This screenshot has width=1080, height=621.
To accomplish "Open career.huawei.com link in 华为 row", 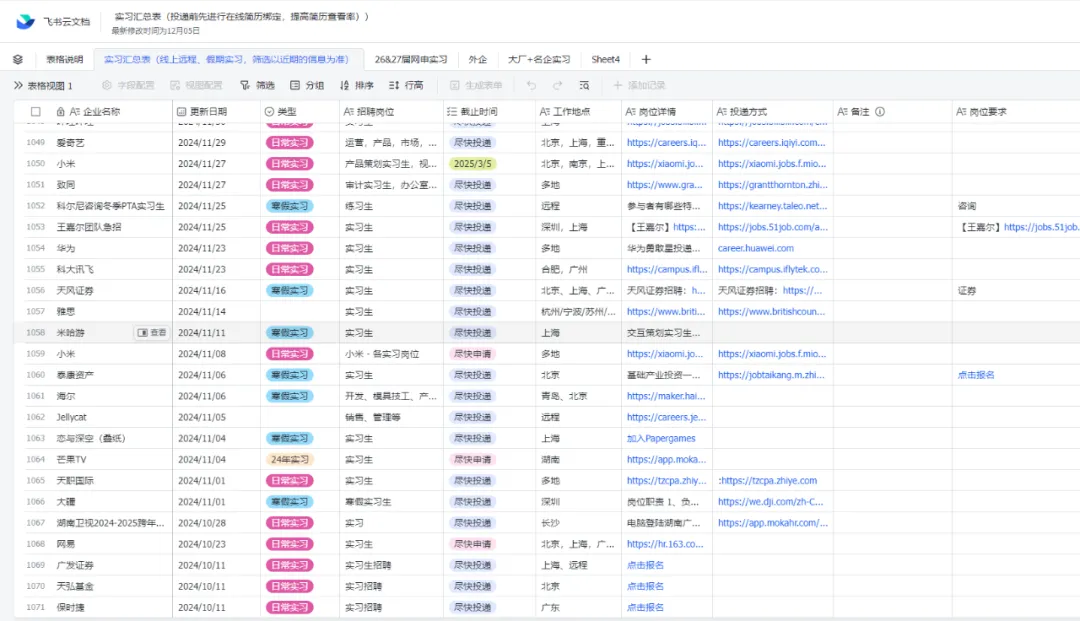I will pyautogui.click(x=756, y=248).
